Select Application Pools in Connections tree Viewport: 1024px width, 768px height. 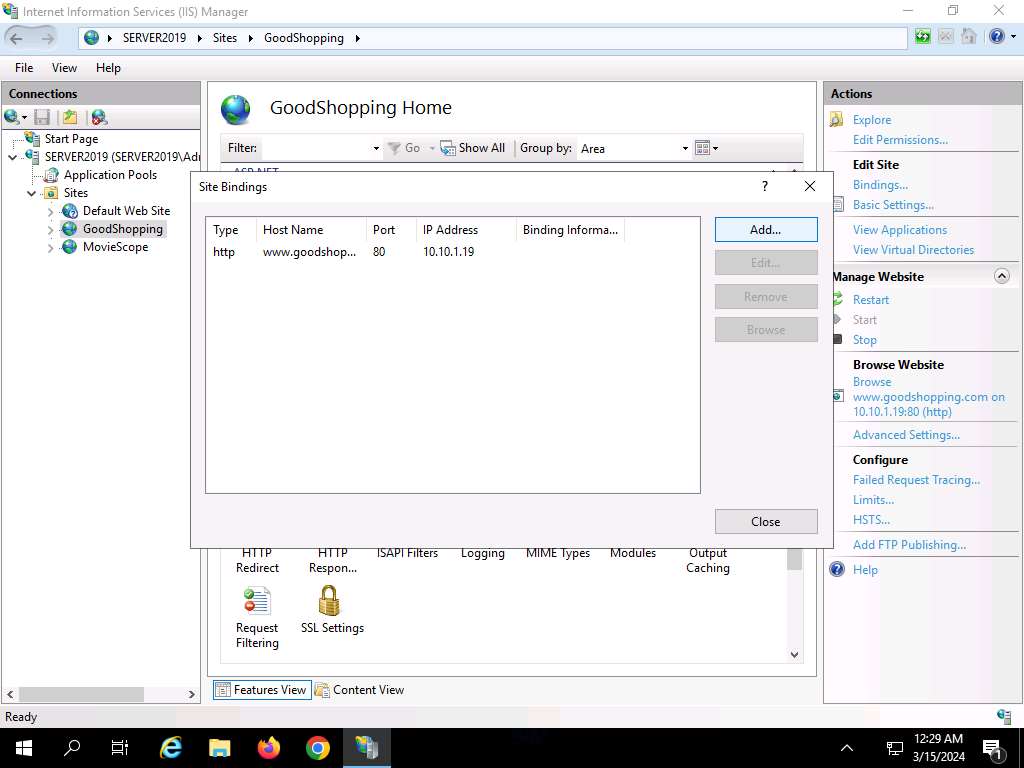pos(110,175)
